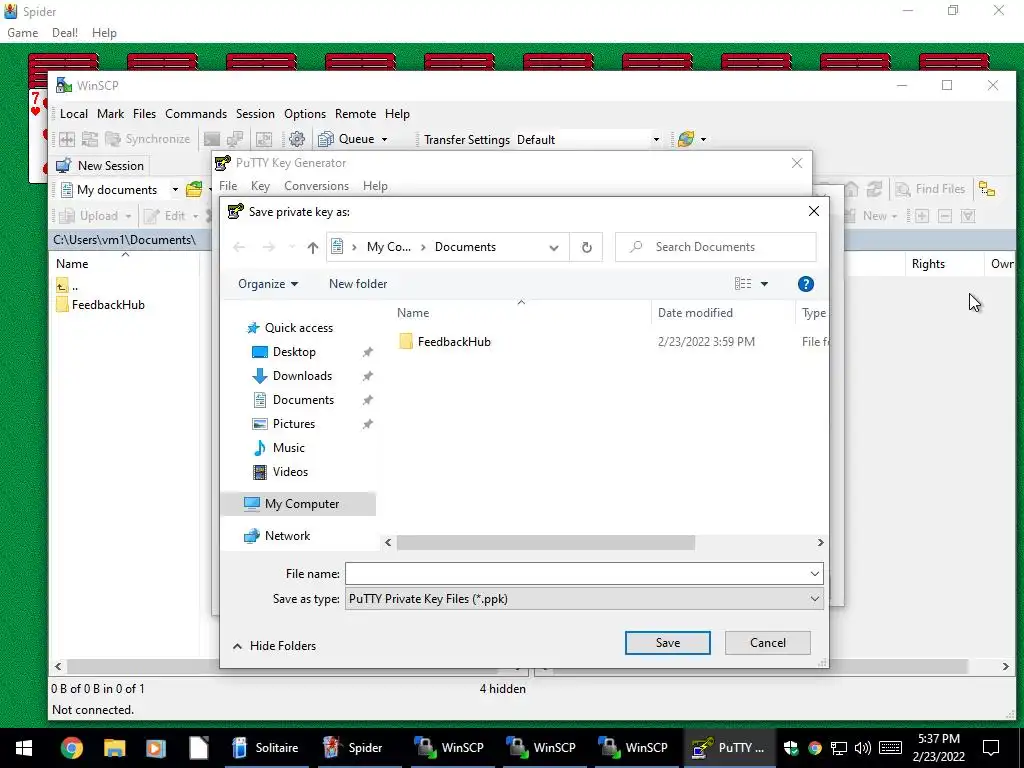Open Pictures in the navigation pane

pyautogui.click(x=293, y=424)
